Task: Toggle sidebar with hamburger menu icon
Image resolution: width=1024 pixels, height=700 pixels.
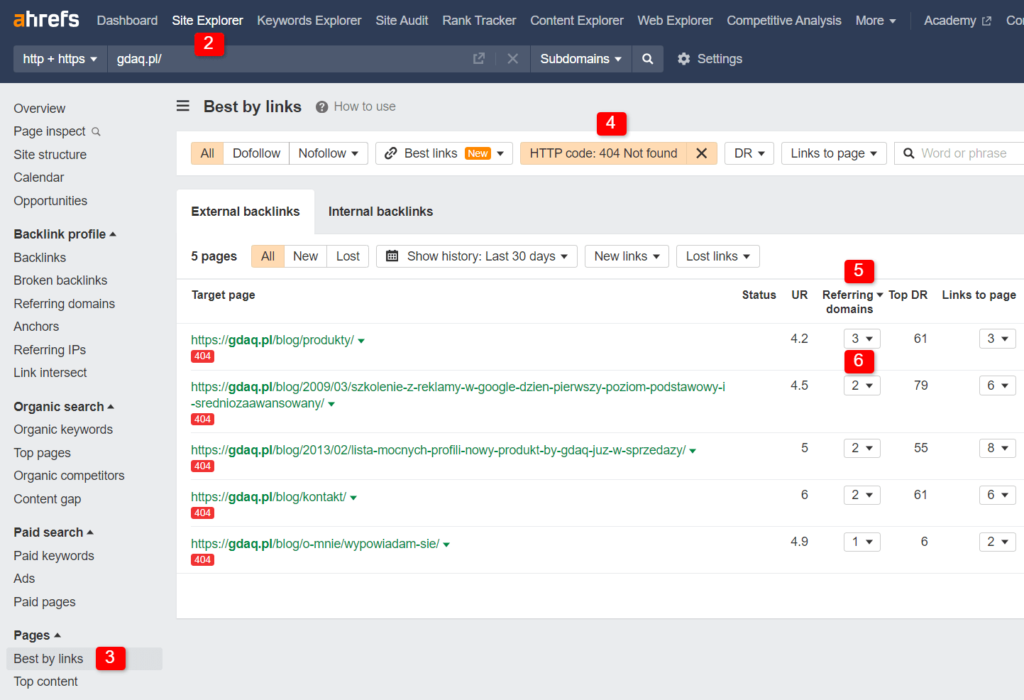Action: pyautogui.click(x=183, y=106)
